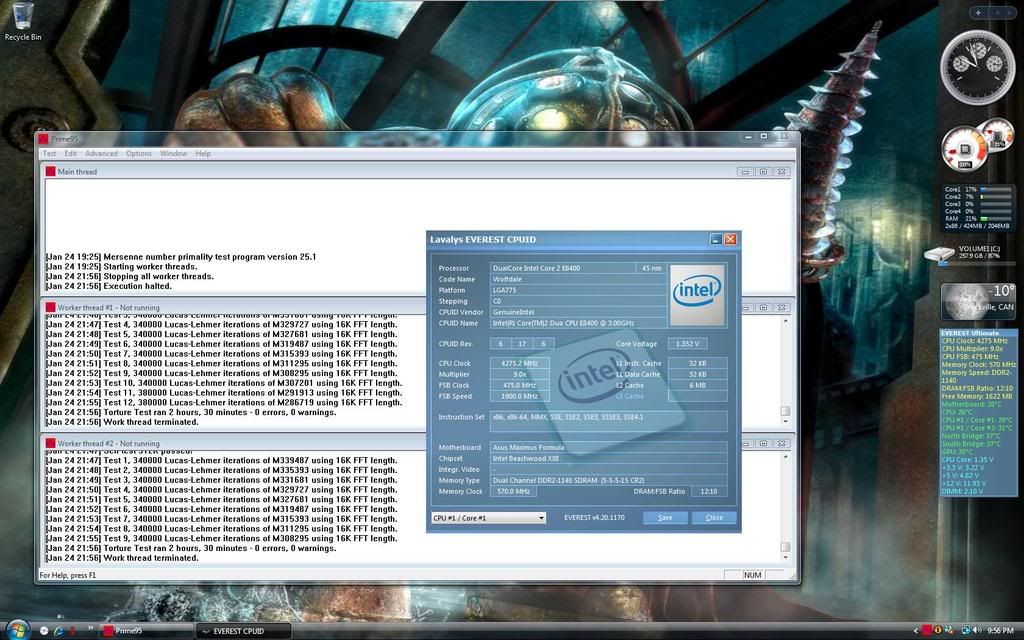The height and width of the screenshot is (640, 1024).
Task: Click the Processor name field E8400
Action: [x=562, y=268]
